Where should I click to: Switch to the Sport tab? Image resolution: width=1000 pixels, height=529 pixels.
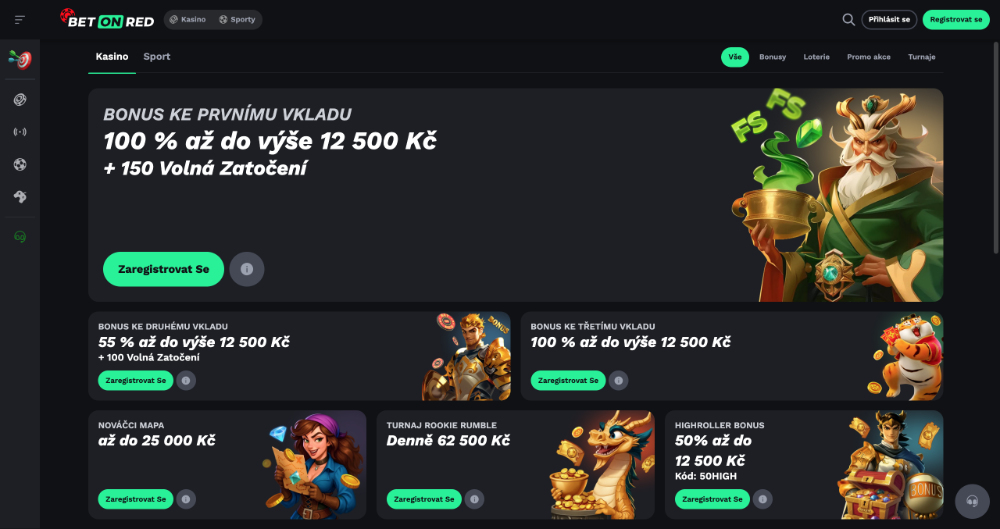click(x=157, y=57)
